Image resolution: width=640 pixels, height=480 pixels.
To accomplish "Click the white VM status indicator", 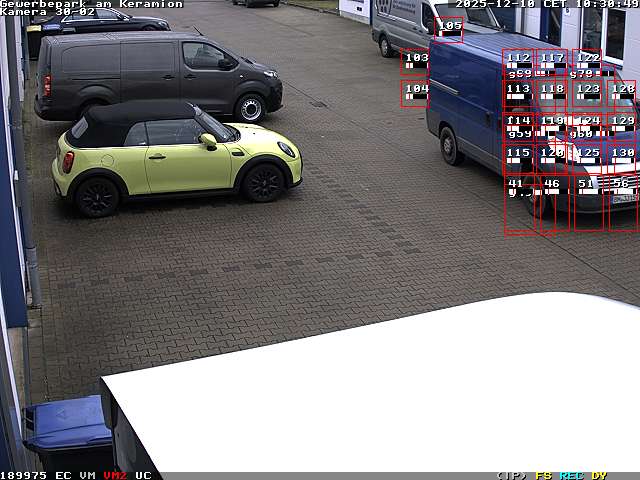I will 88,475.
